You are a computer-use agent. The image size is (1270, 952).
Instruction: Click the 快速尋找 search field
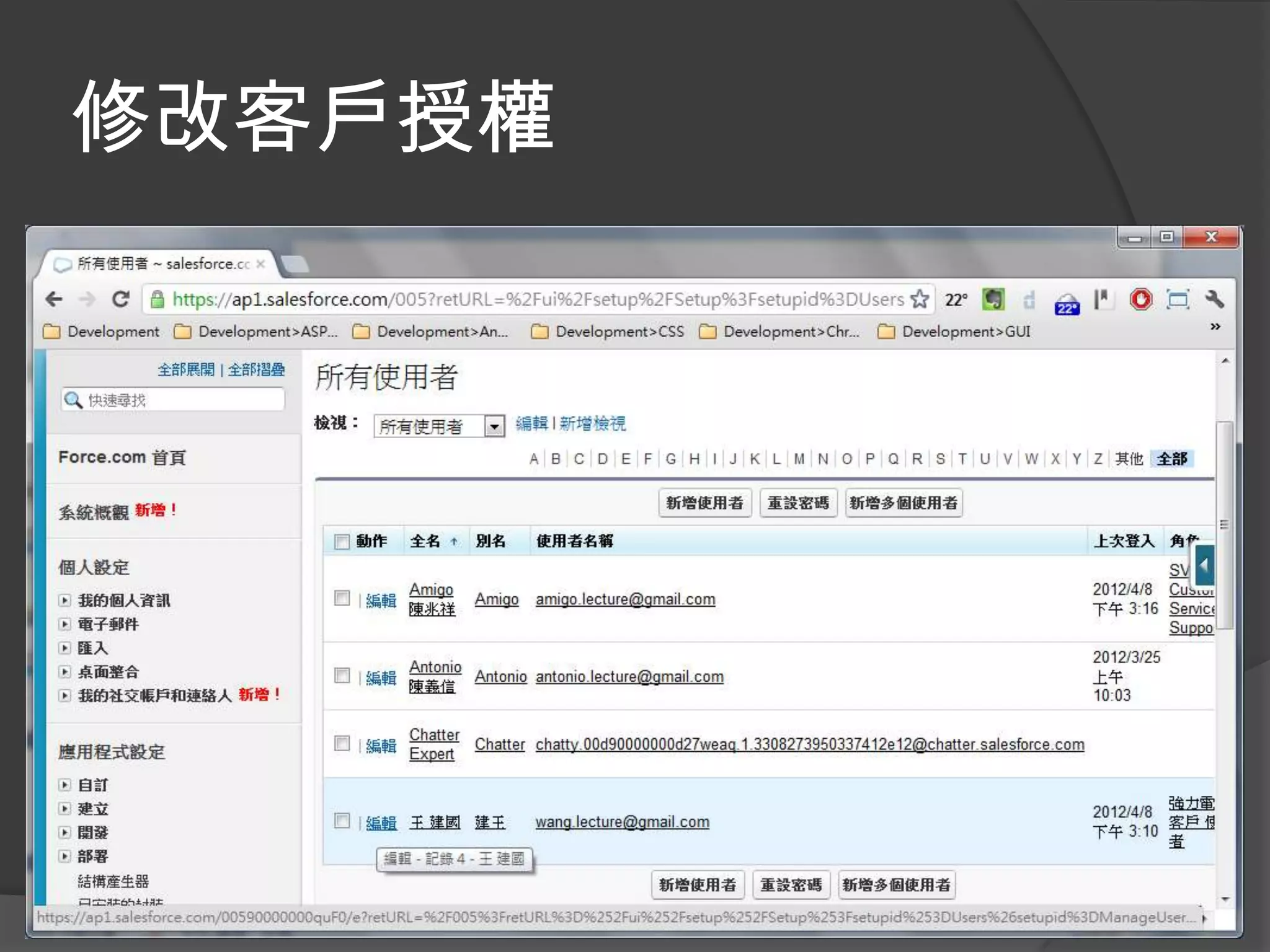(173, 400)
